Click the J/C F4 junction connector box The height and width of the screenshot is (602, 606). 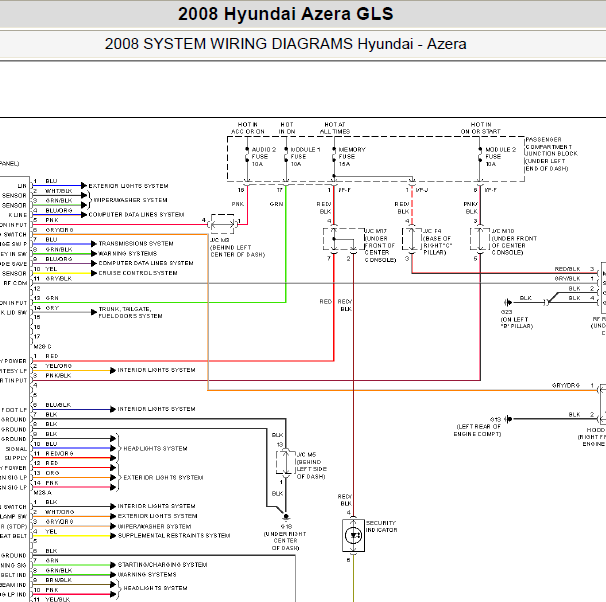tap(412, 239)
